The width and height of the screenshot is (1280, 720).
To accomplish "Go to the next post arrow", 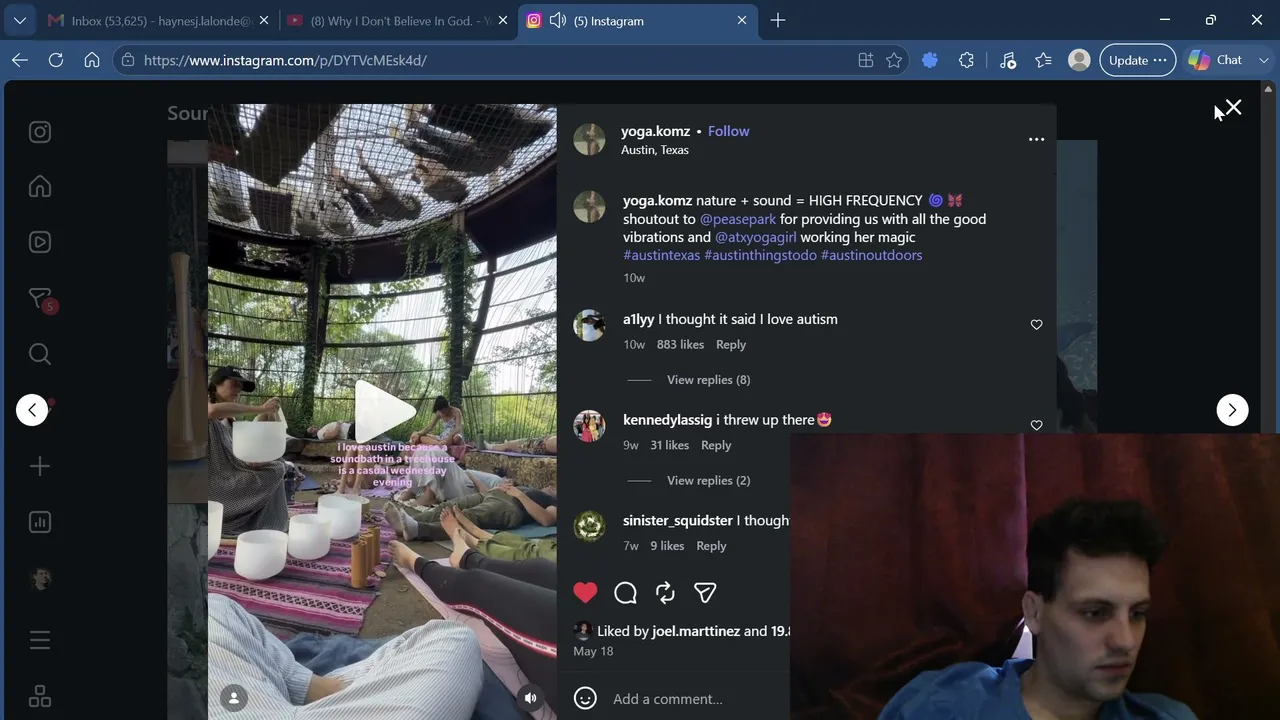I will pyautogui.click(x=1232, y=410).
